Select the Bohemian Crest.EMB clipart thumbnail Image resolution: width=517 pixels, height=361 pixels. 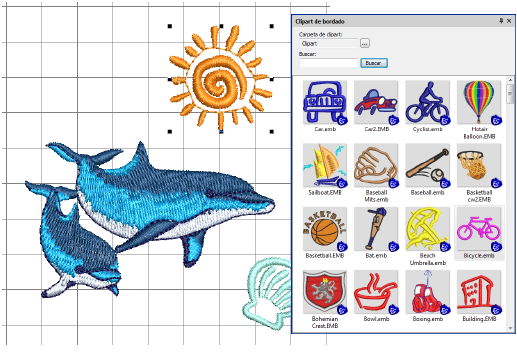click(325, 292)
